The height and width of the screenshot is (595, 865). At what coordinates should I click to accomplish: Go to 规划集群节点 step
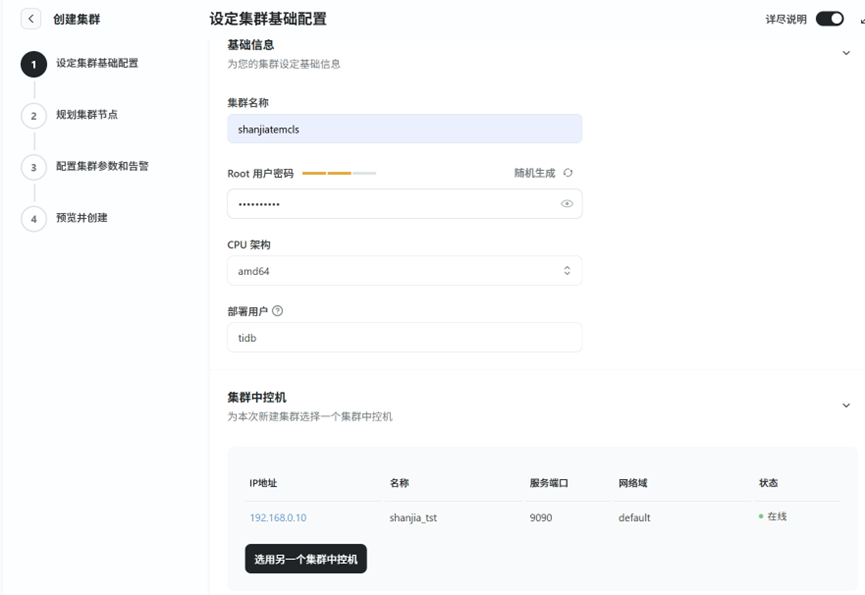[x=87, y=115]
